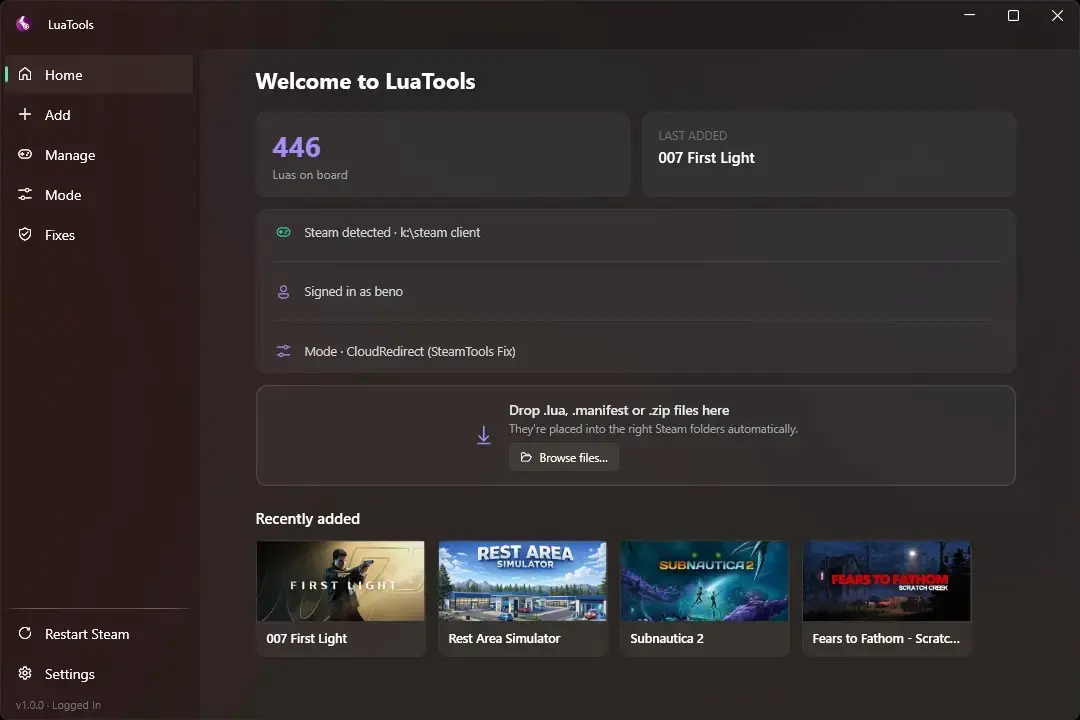Click the 446 Luas count number

pyautogui.click(x=296, y=147)
